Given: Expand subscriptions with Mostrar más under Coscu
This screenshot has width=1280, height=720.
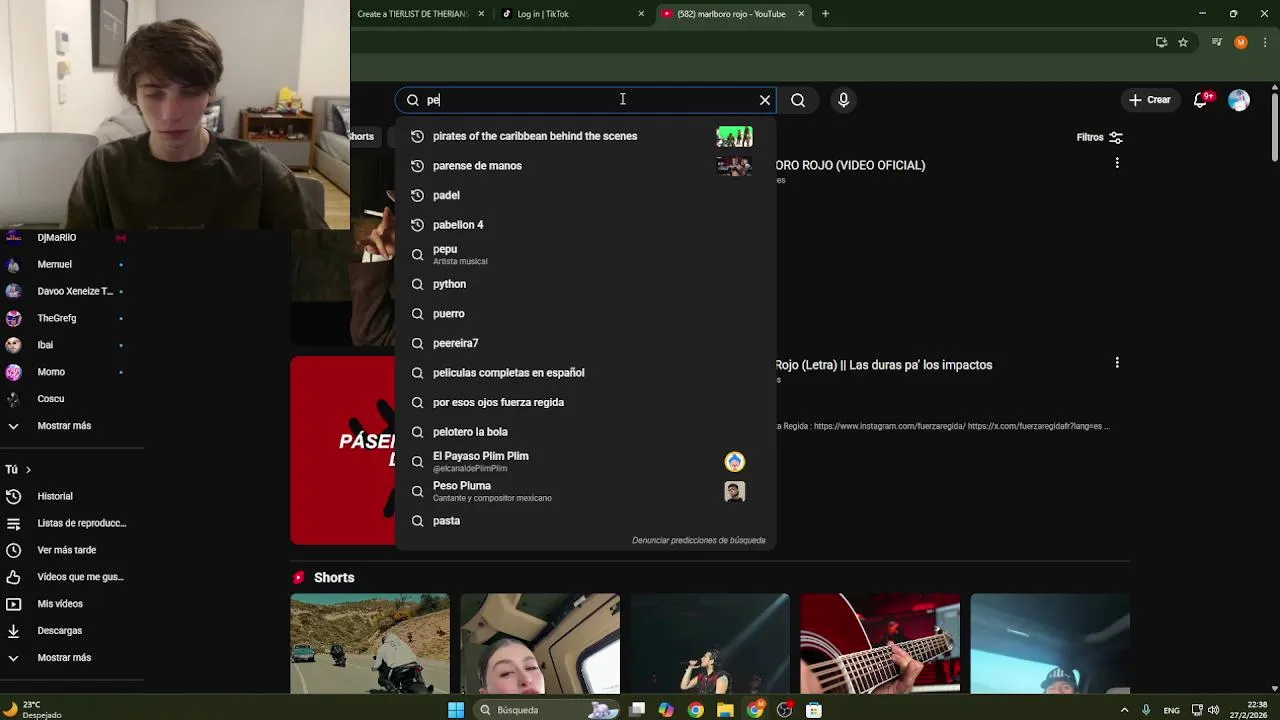Looking at the screenshot, I should (65, 426).
